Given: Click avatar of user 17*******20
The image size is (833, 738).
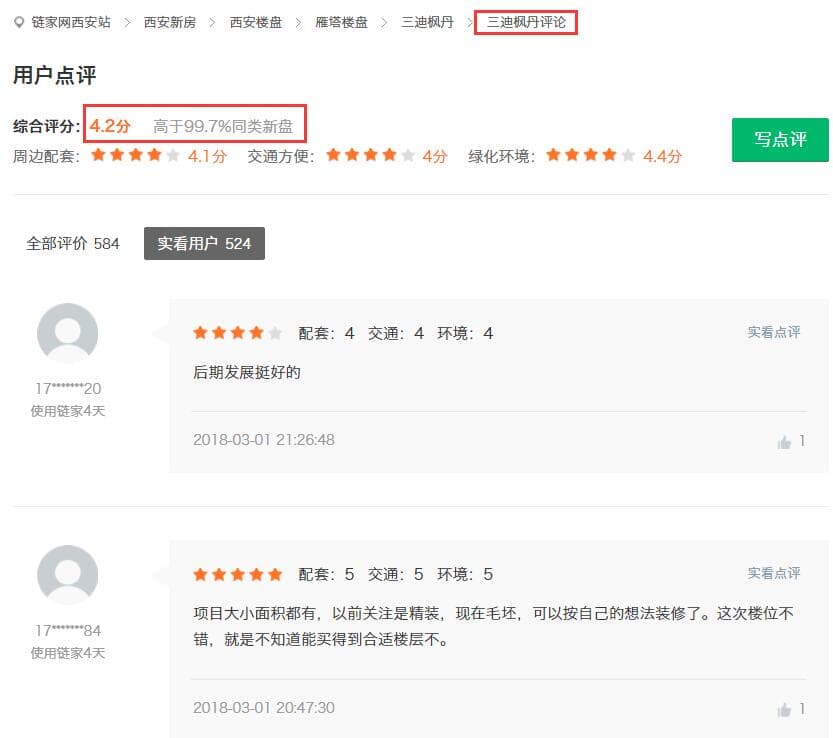Looking at the screenshot, I should point(67,333).
